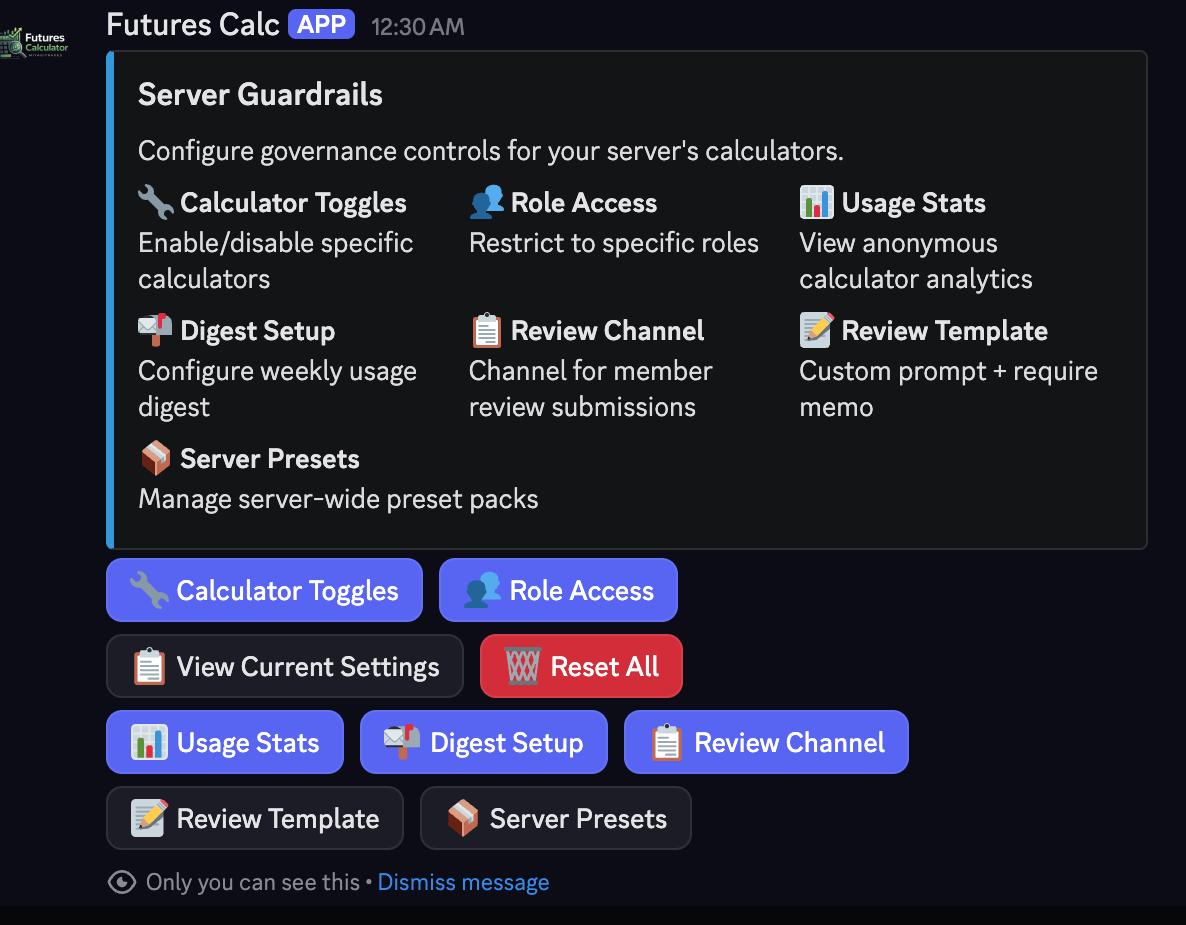The image size is (1186, 925).
Task: Click the bar chart icon in Usage Stats button
Action: [149, 742]
